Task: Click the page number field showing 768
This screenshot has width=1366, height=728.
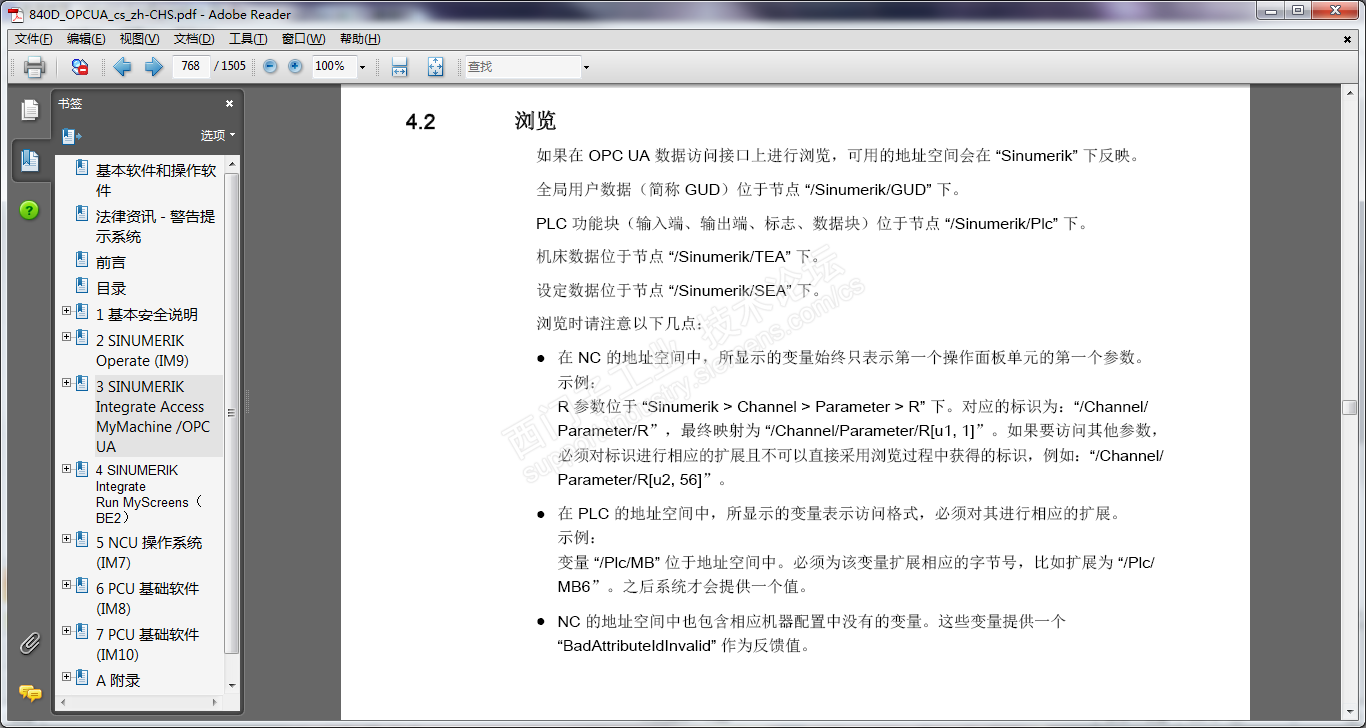Action: pos(190,66)
